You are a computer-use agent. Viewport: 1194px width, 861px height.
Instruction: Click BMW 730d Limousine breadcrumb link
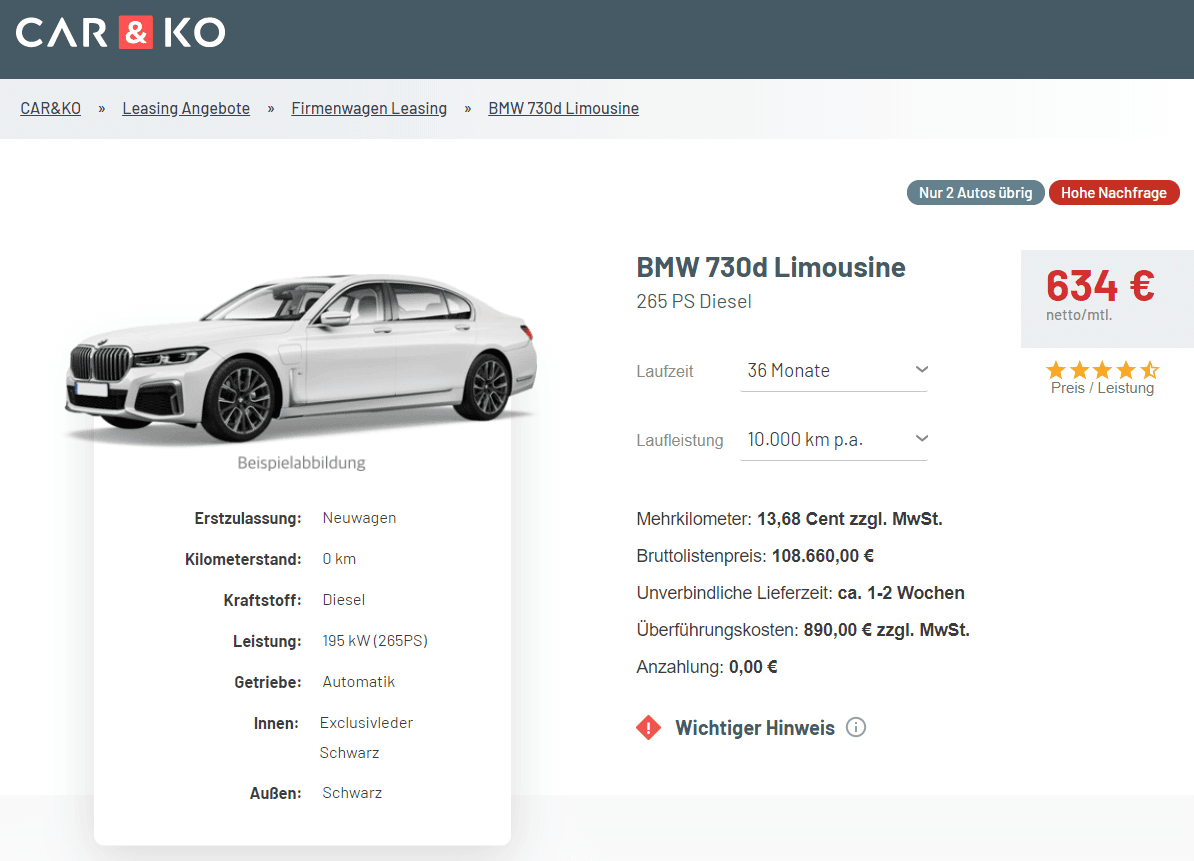pos(563,109)
